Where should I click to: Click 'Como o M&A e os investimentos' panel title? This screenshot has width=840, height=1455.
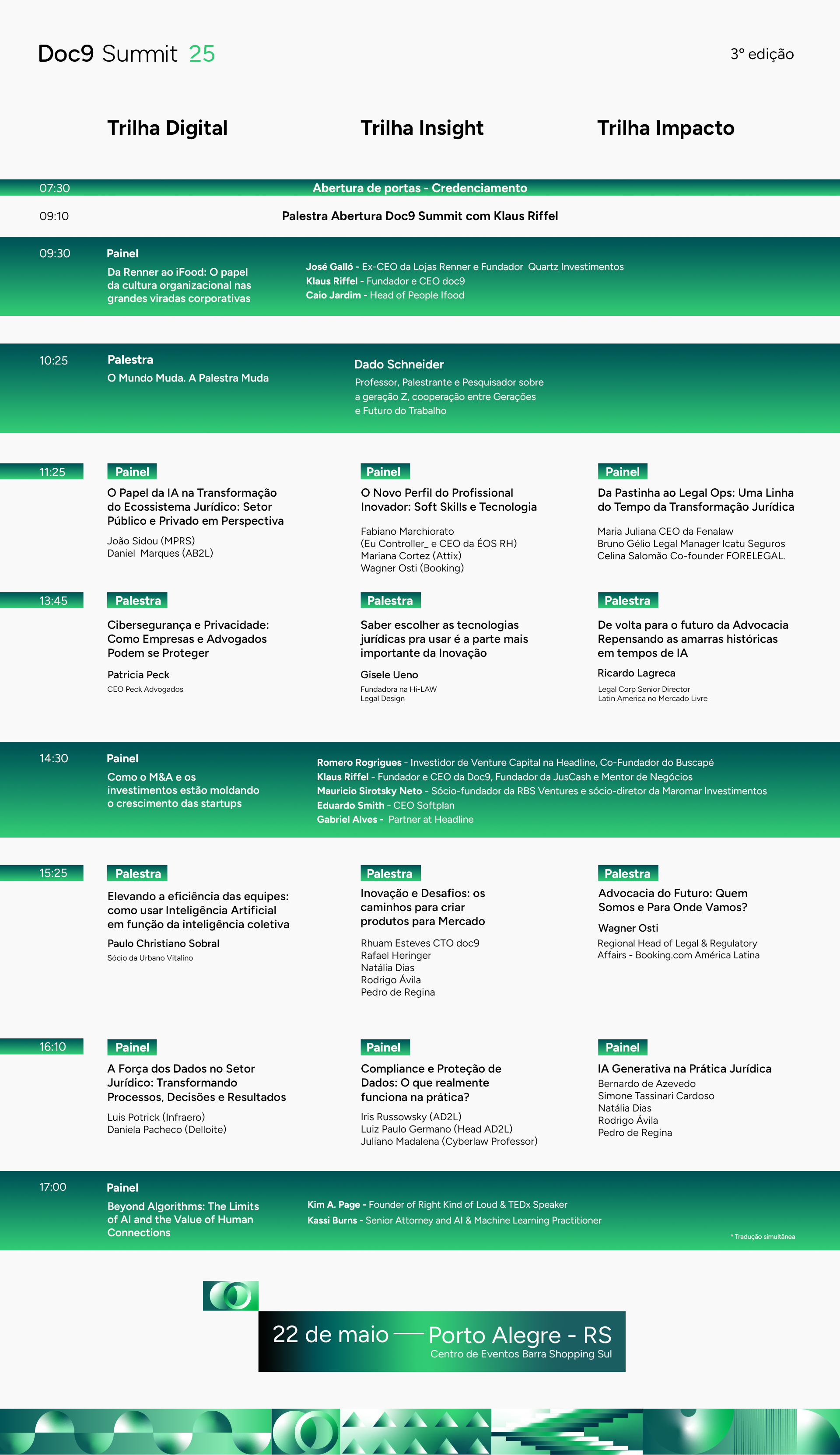(183, 790)
